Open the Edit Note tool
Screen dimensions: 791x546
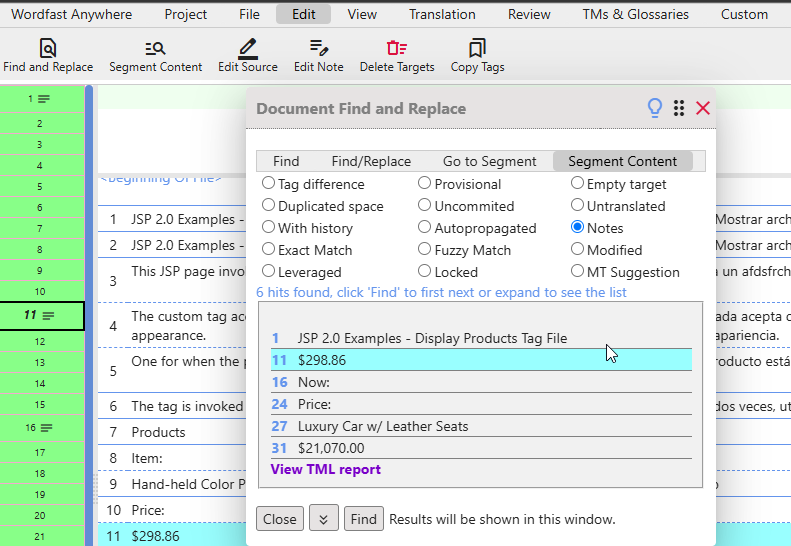coord(319,56)
